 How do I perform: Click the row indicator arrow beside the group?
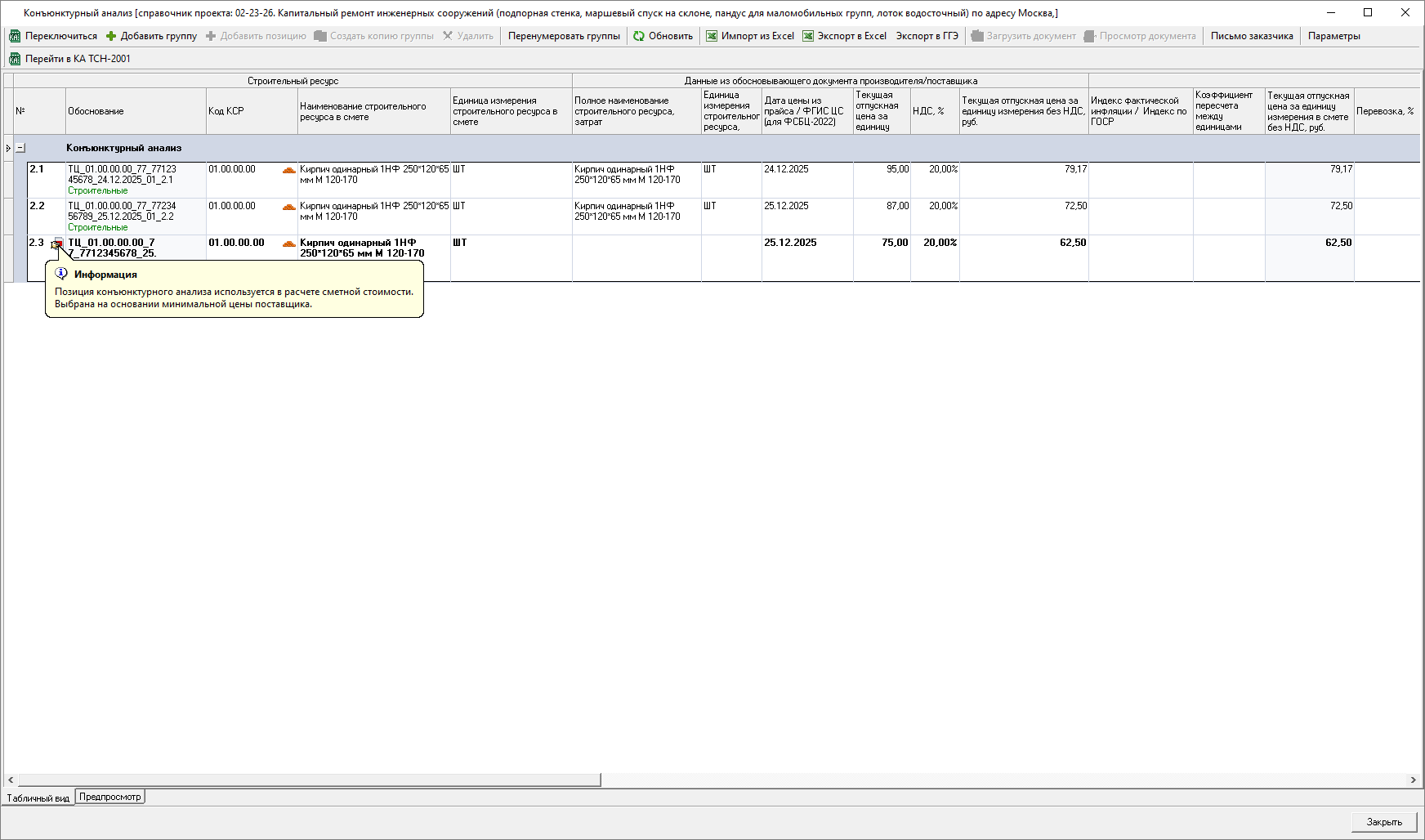[x=8, y=148]
